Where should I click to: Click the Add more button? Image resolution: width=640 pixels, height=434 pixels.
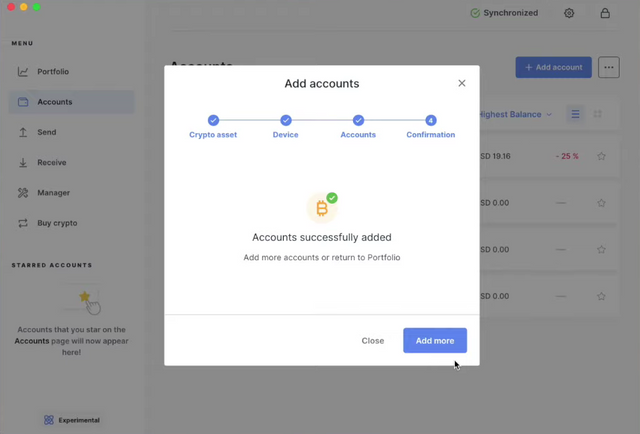435,341
